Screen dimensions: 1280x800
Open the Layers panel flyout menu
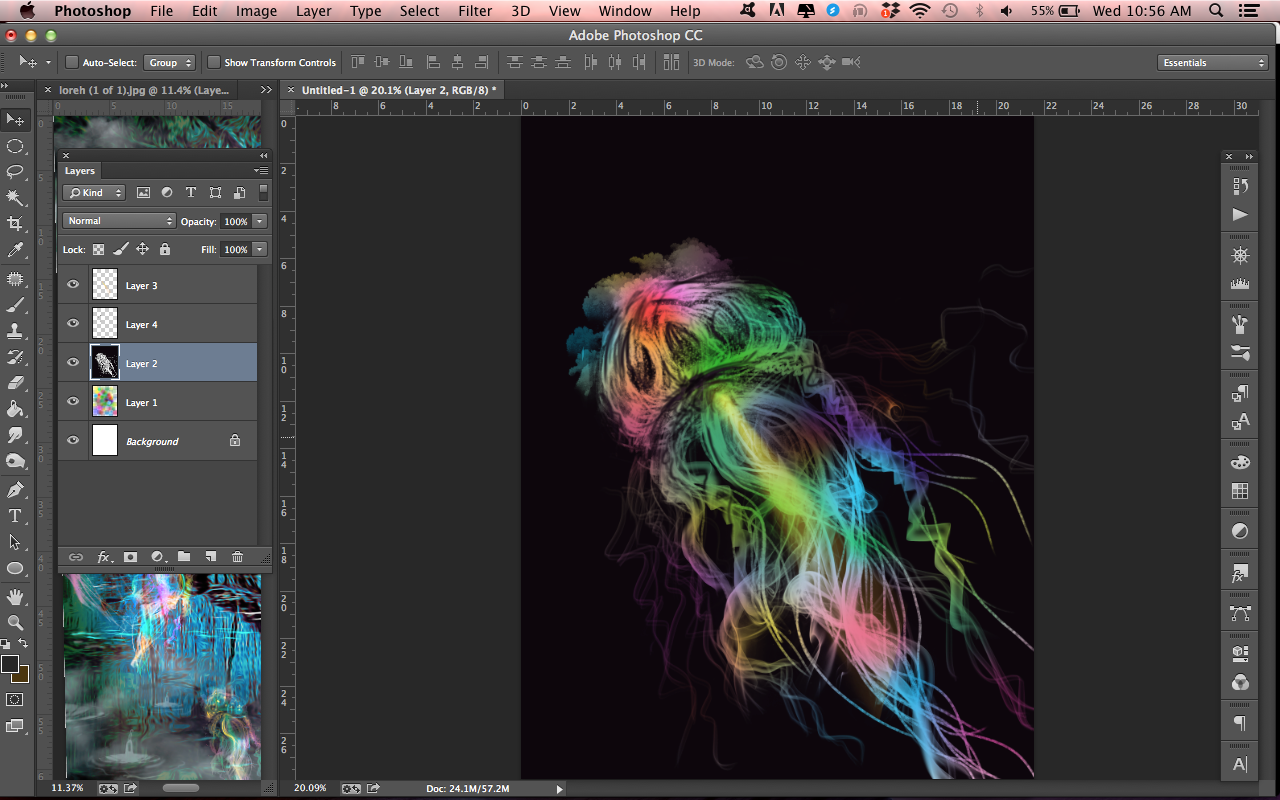coord(261,171)
